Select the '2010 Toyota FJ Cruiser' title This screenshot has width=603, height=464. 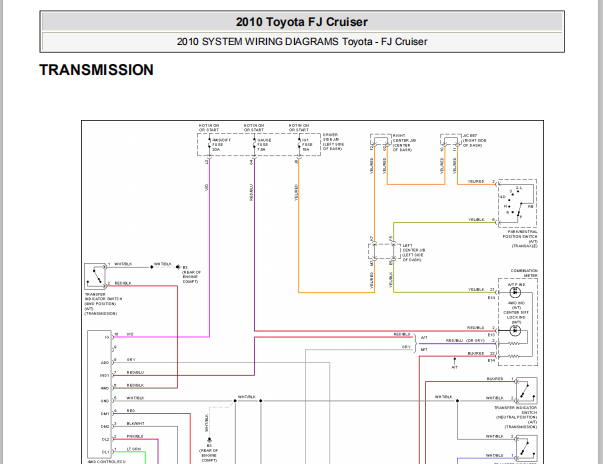click(x=302, y=22)
